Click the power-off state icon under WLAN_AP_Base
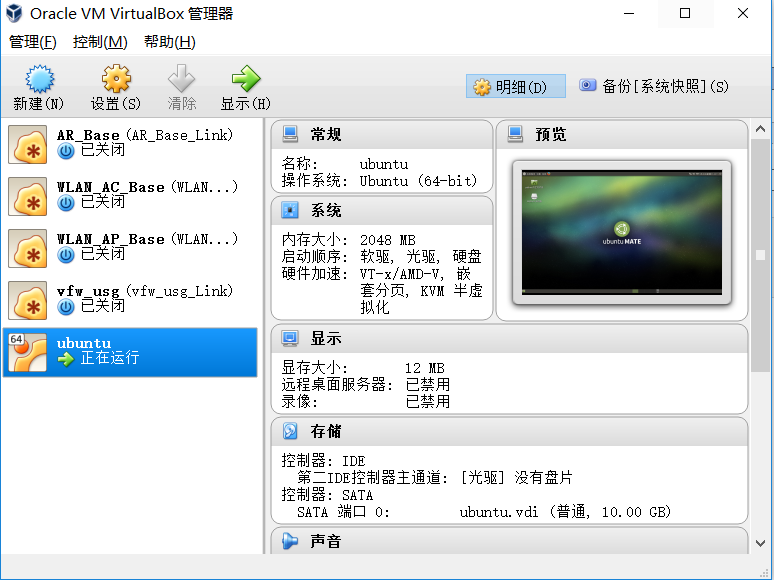Screen dimensions: 774x580 tap(66, 255)
